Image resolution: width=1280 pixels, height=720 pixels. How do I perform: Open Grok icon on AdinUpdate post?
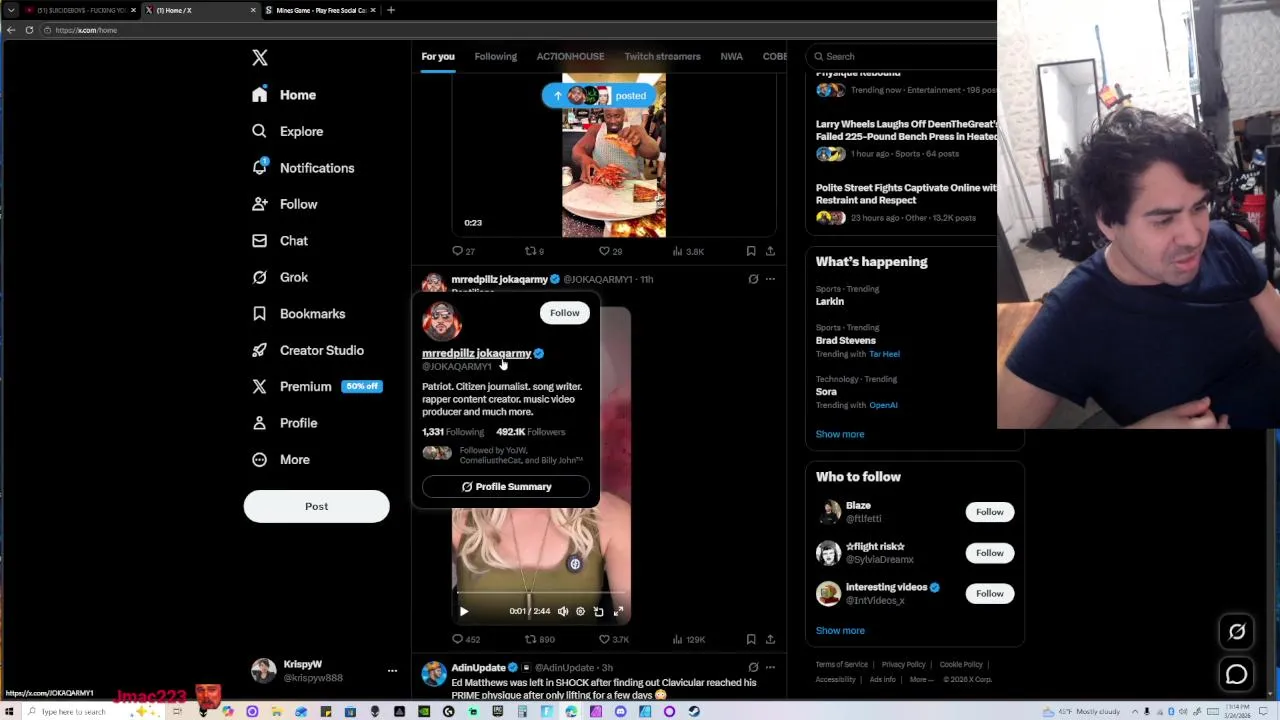coord(753,667)
